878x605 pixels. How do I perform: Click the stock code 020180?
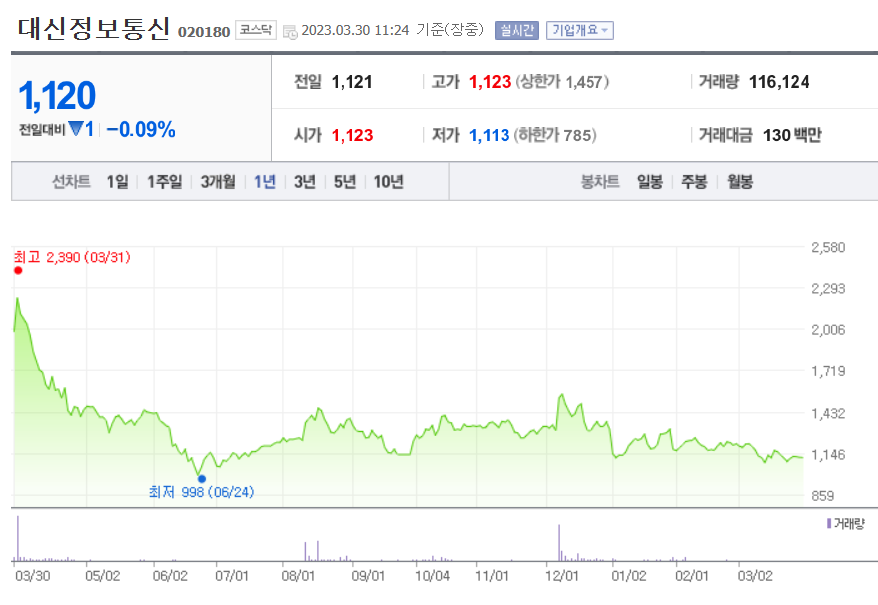pos(204,32)
